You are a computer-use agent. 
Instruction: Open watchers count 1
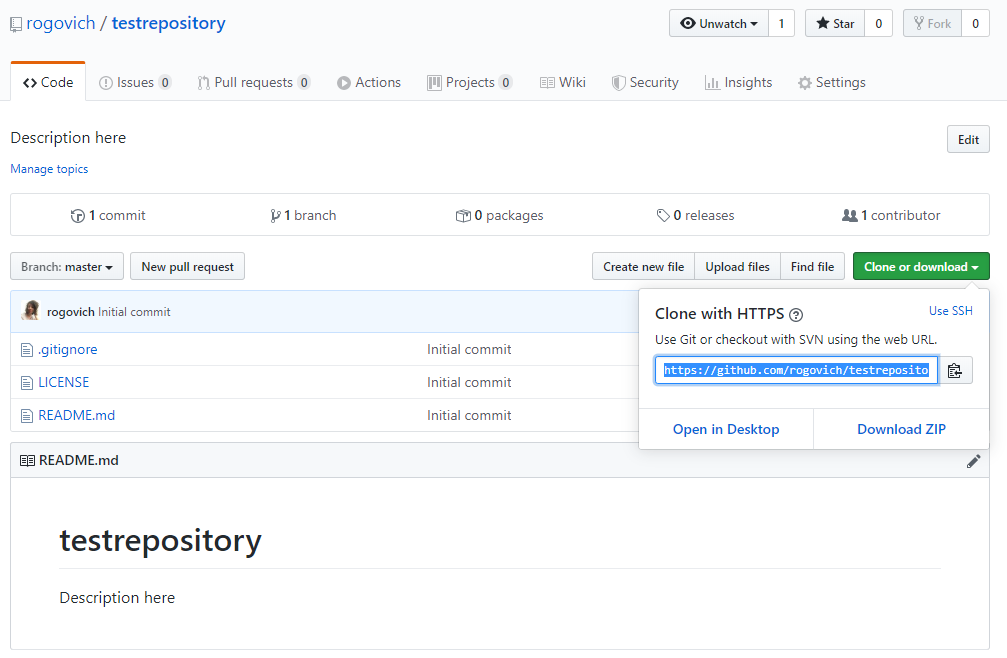782,24
